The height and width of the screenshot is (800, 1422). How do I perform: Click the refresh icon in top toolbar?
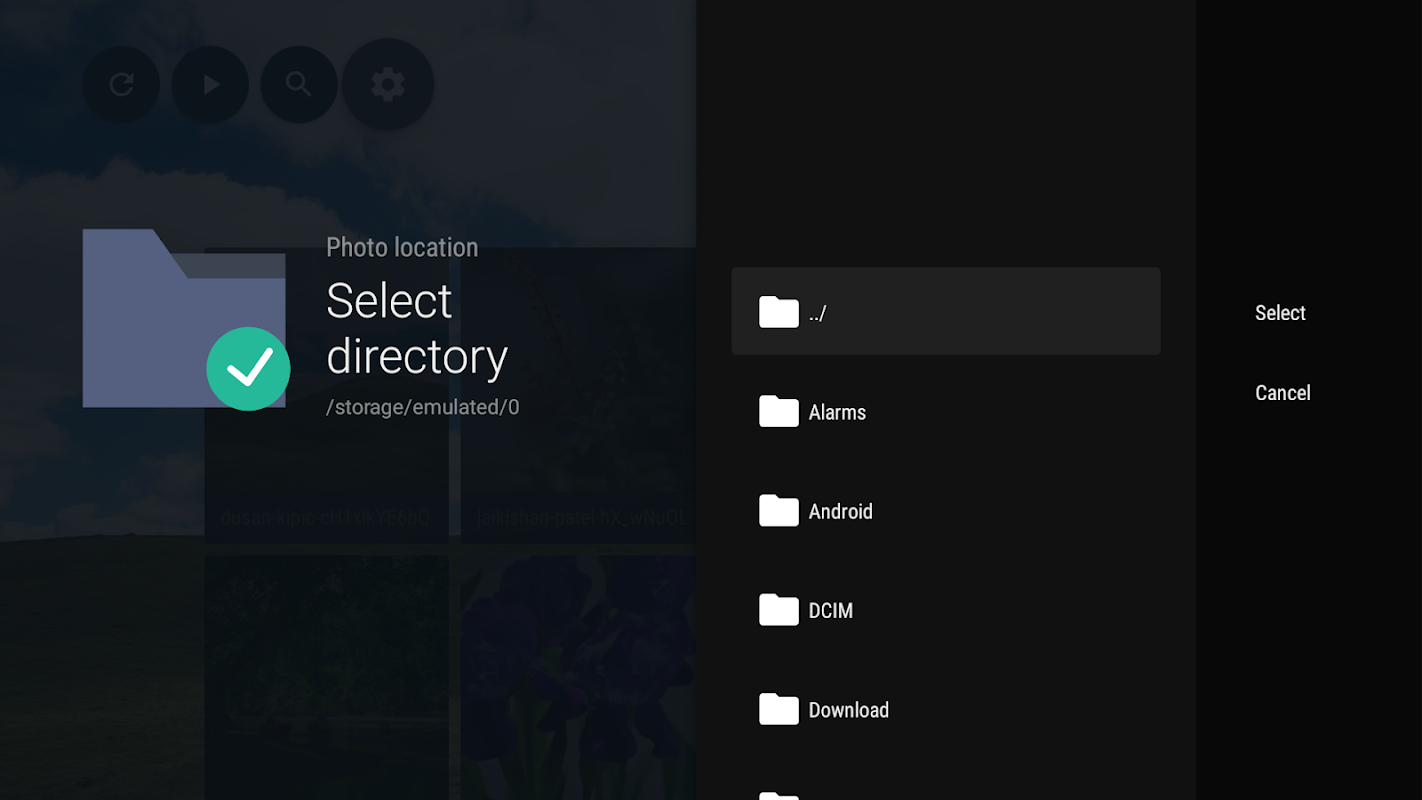121,84
